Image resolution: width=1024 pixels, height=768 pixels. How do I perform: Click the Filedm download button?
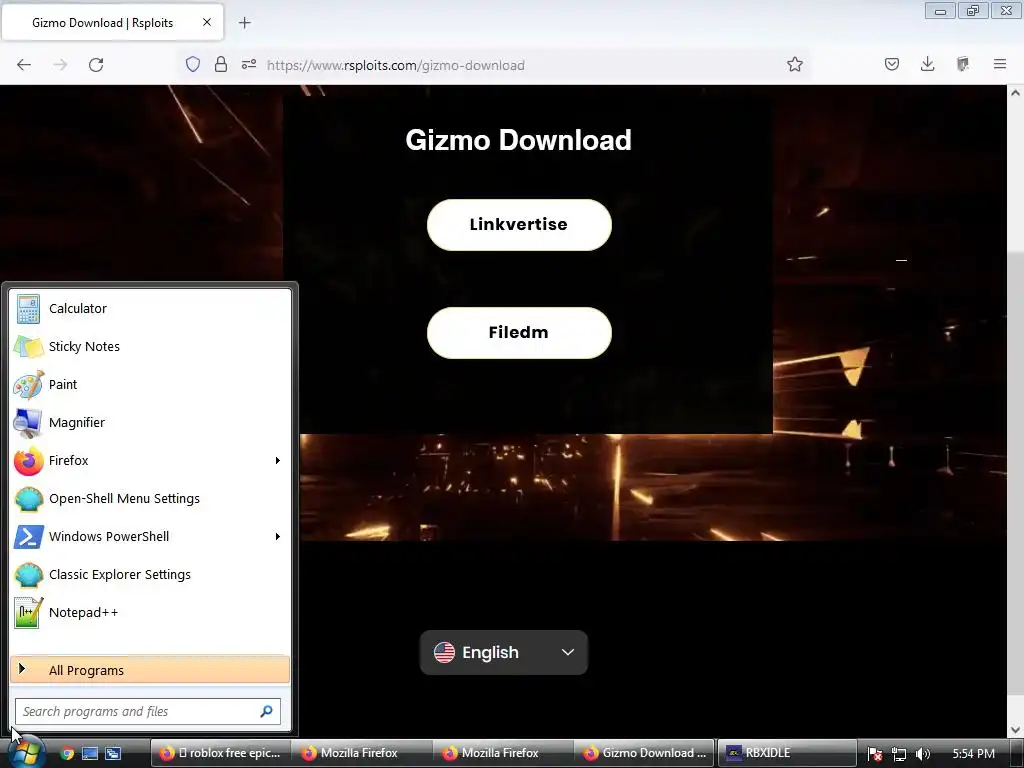pyautogui.click(x=519, y=332)
